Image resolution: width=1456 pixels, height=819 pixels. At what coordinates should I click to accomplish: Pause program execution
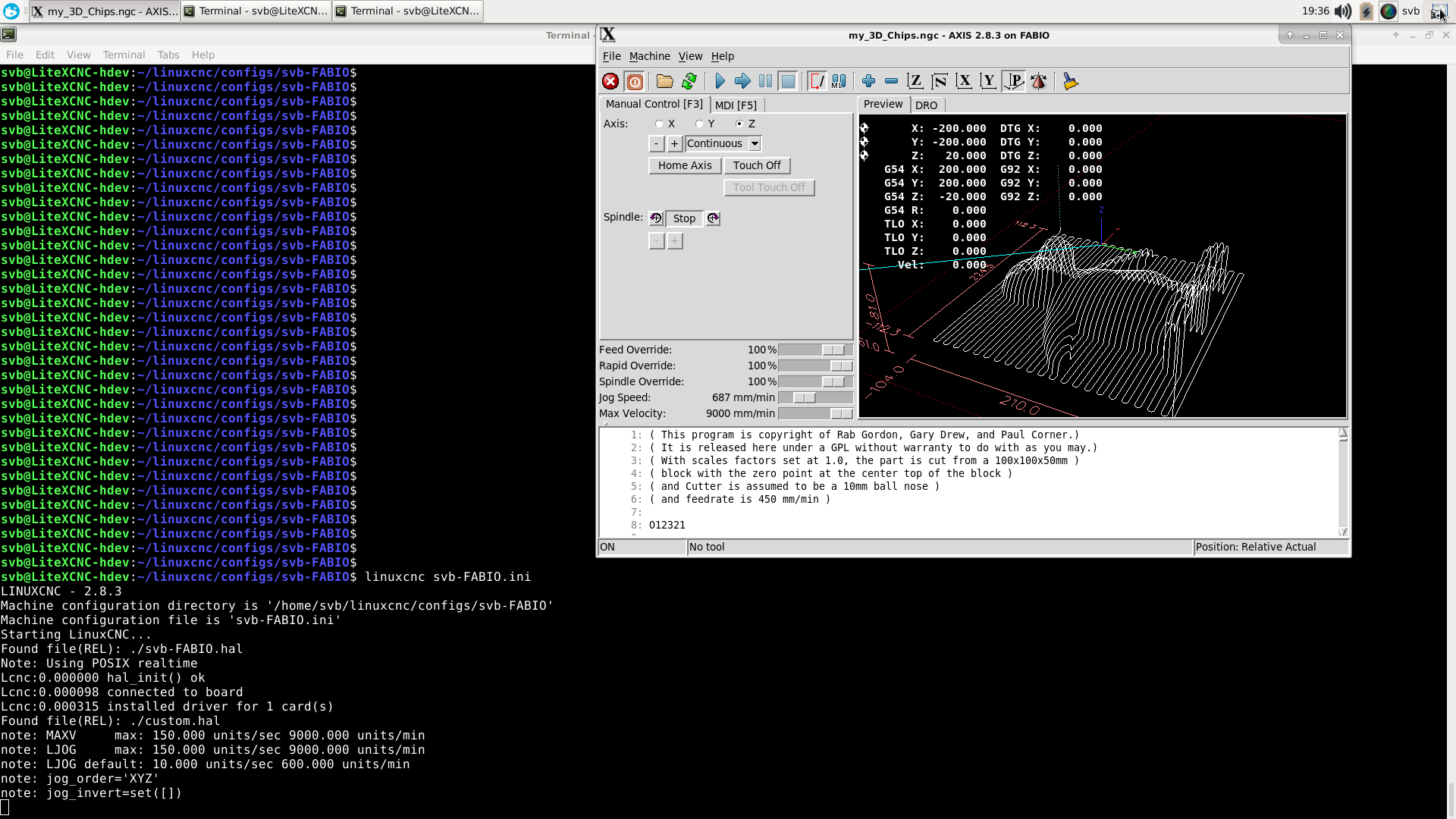(766, 81)
